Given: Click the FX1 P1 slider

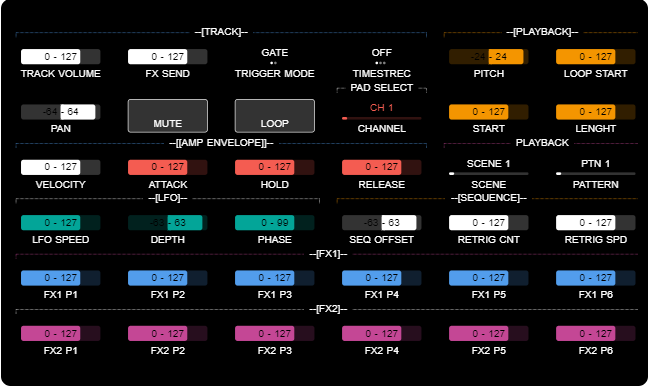Looking at the screenshot, I should point(60,278).
